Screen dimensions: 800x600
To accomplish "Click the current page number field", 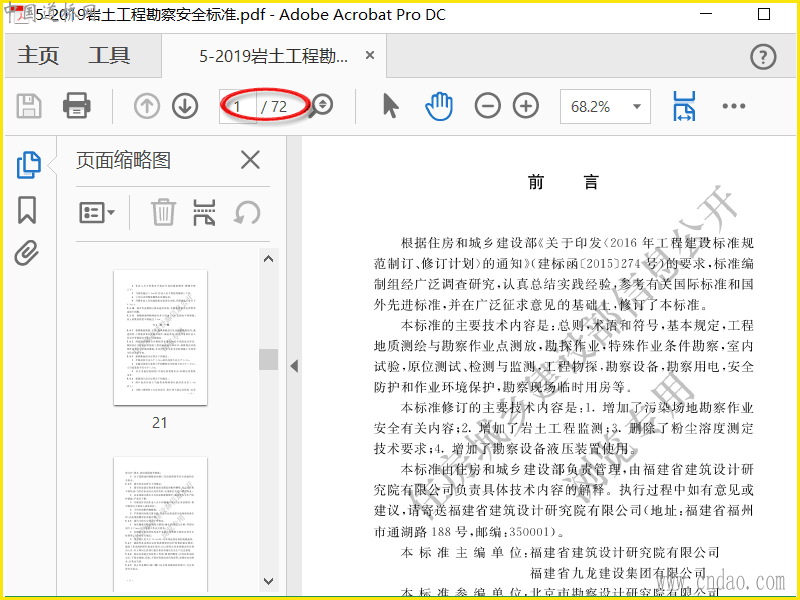I will coord(238,107).
